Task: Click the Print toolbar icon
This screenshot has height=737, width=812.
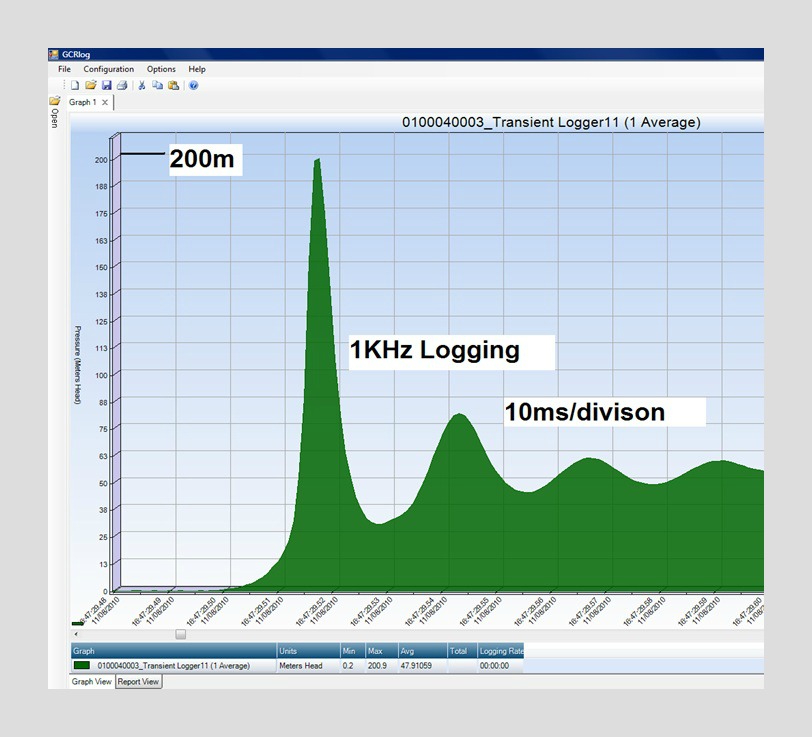Action: 122,86
